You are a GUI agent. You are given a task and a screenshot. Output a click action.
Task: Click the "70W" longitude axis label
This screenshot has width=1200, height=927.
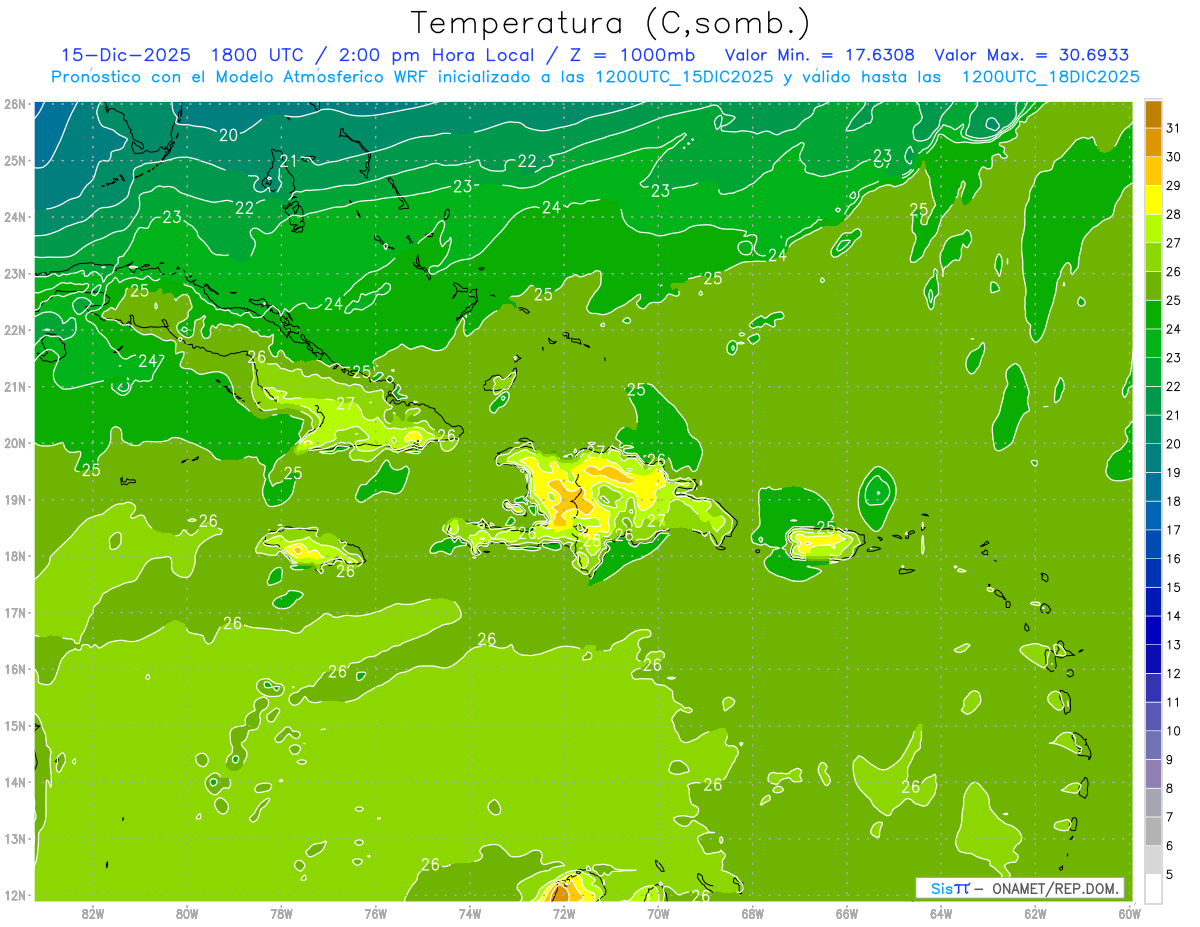(658, 913)
